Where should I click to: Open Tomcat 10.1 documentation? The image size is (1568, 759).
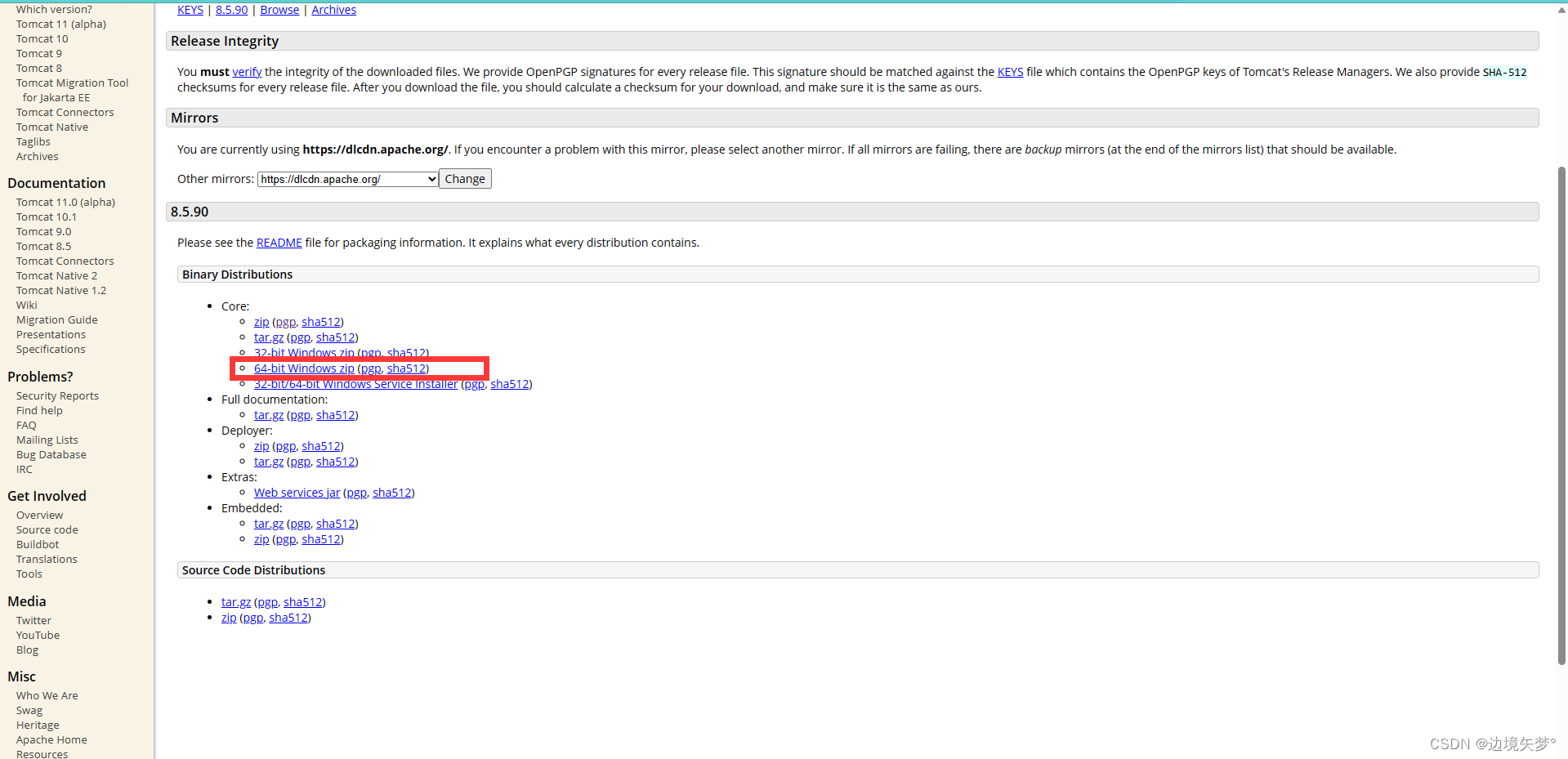click(x=47, y=217)
